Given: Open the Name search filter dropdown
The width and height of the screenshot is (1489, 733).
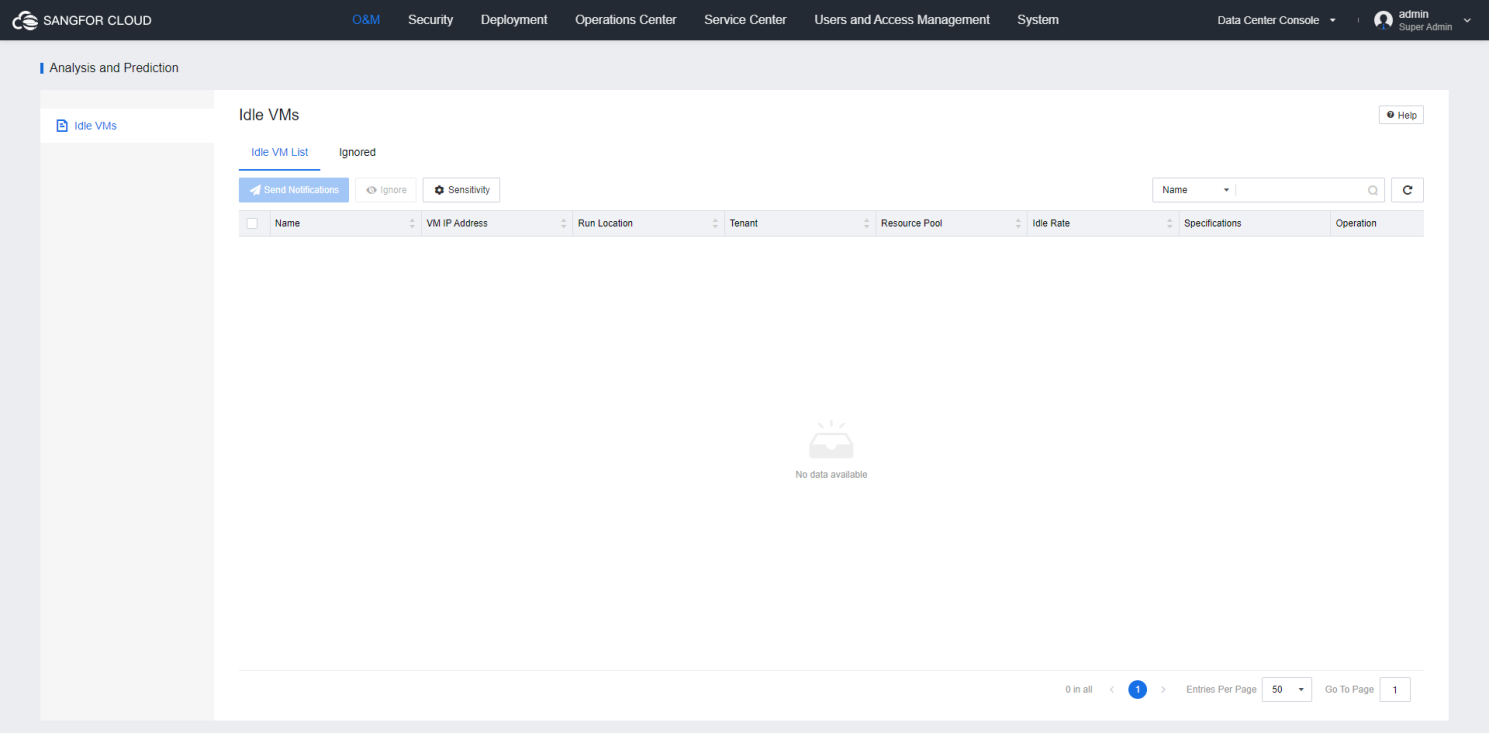Looking at the screenshot, I should click(1194, 190).
